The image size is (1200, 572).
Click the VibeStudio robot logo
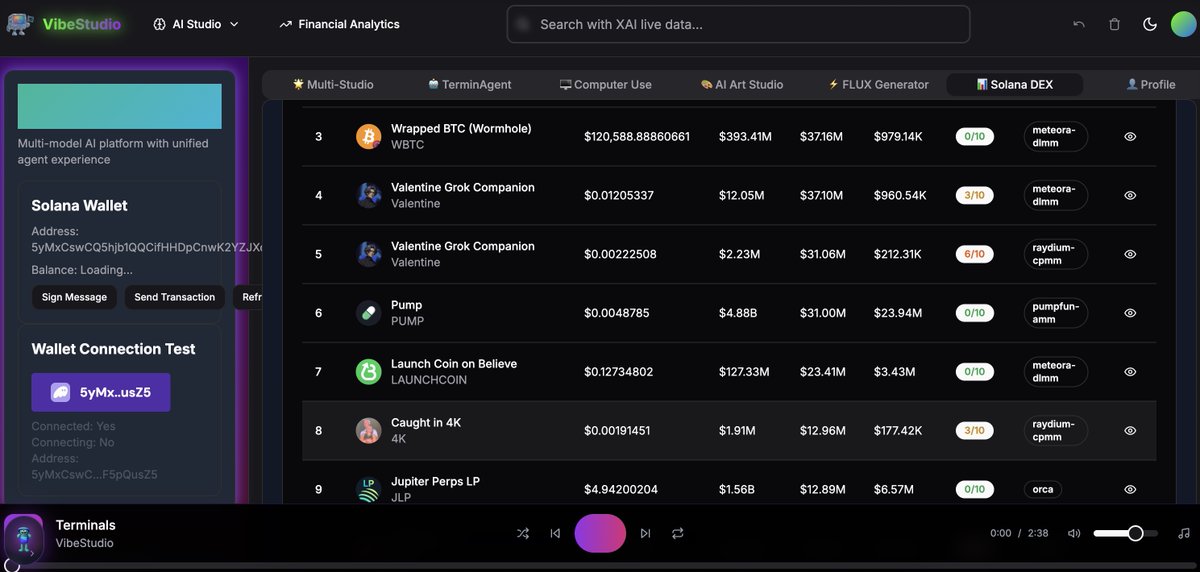coord(20,24)
